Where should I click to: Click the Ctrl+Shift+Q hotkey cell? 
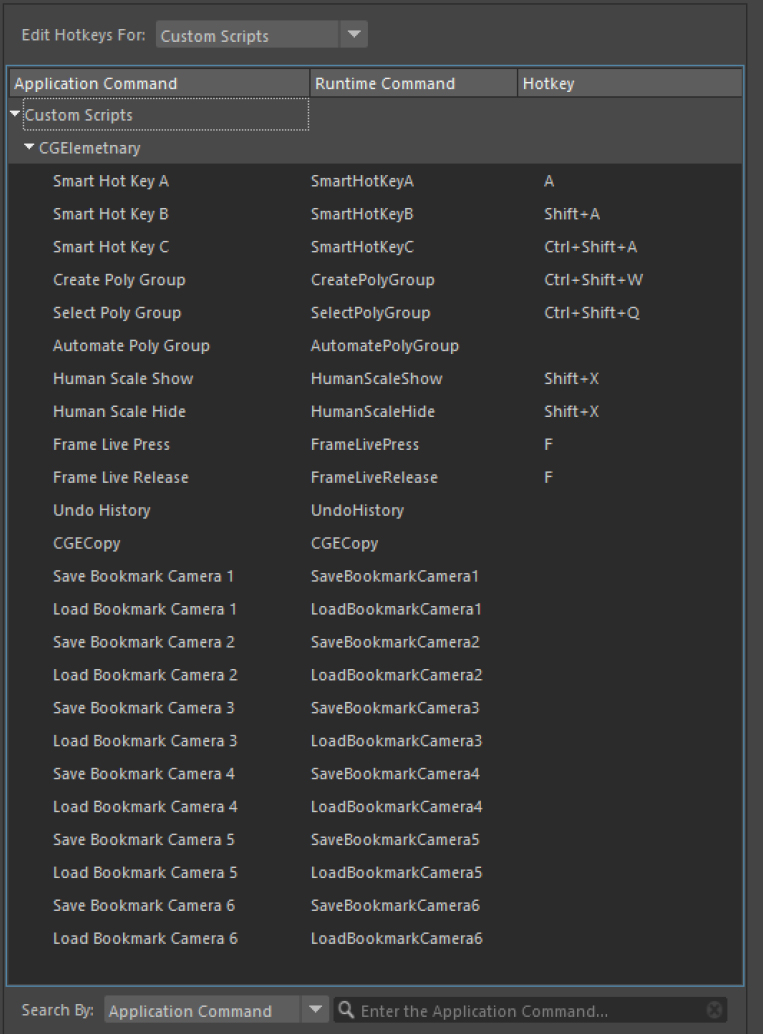592,313
